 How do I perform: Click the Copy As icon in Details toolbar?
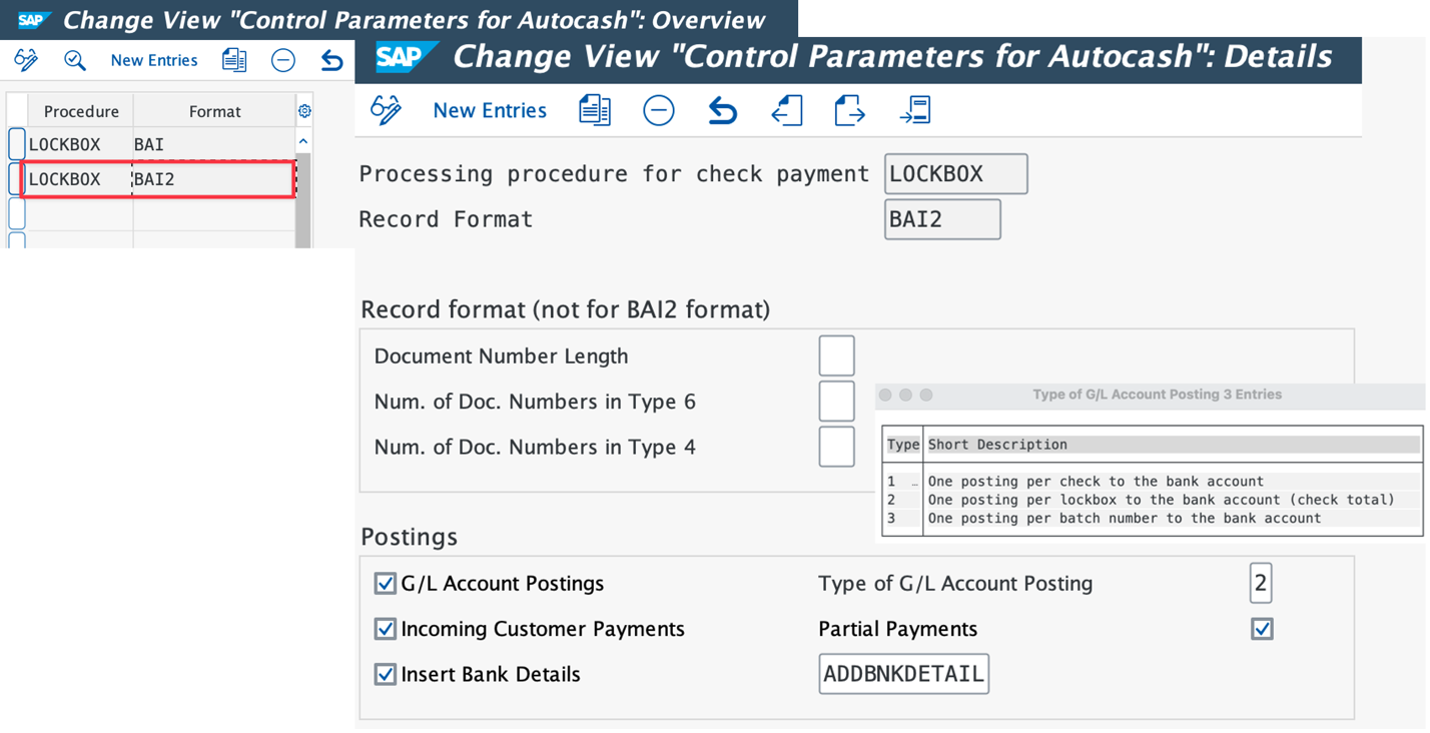tap(594, 110)
